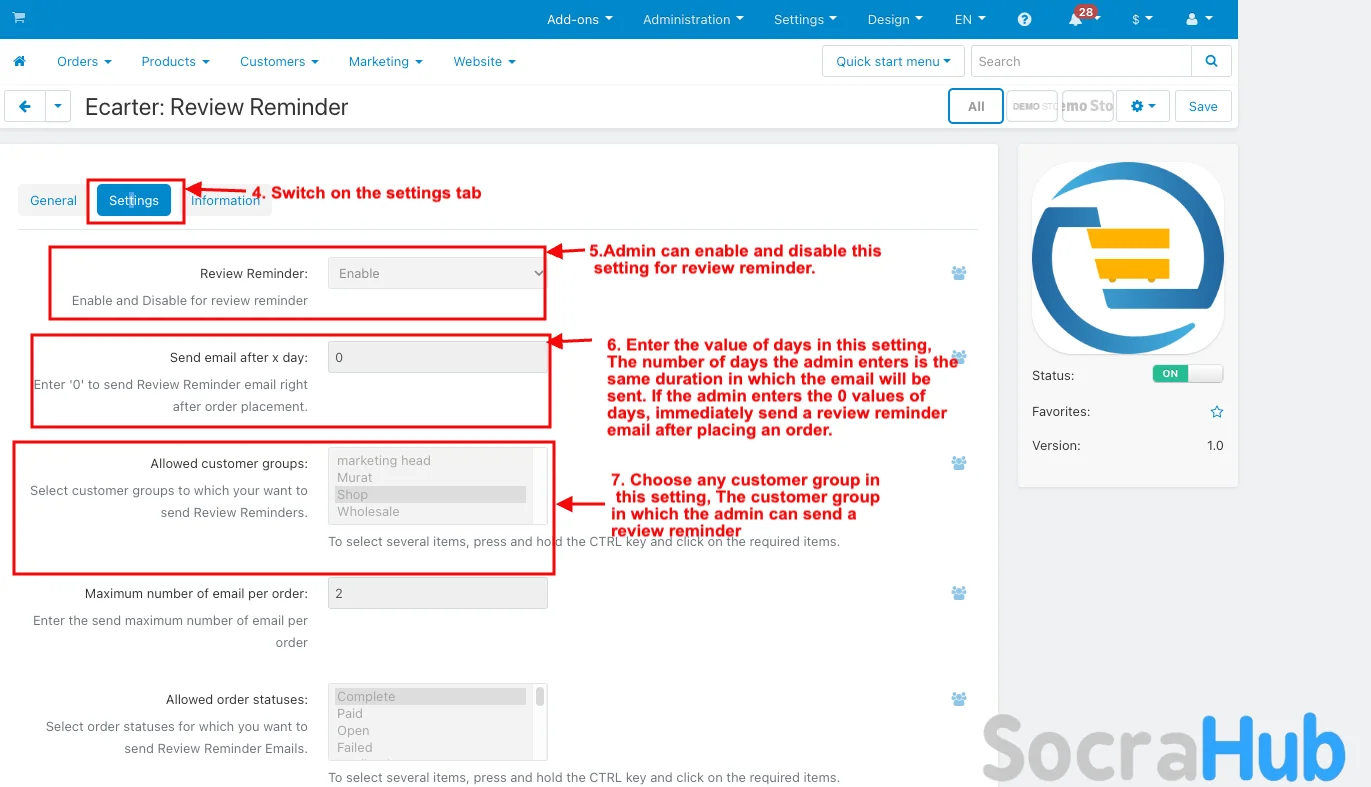Image resolution: width=1371 pixels, height=787 pixels.
Task: Add Review Reminder to favorites star
Action: [x=1216, y=412]
